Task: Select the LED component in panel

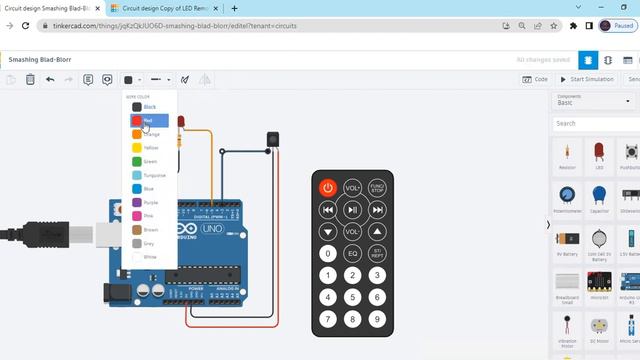Action: pyautogui.click(x=599, y=157)
